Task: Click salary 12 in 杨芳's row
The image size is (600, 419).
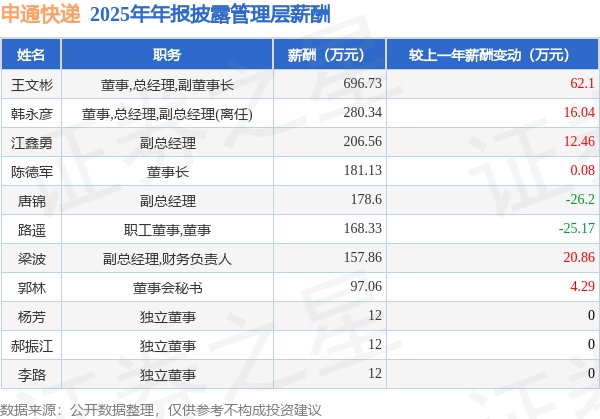Action: [x=375, y=315]
